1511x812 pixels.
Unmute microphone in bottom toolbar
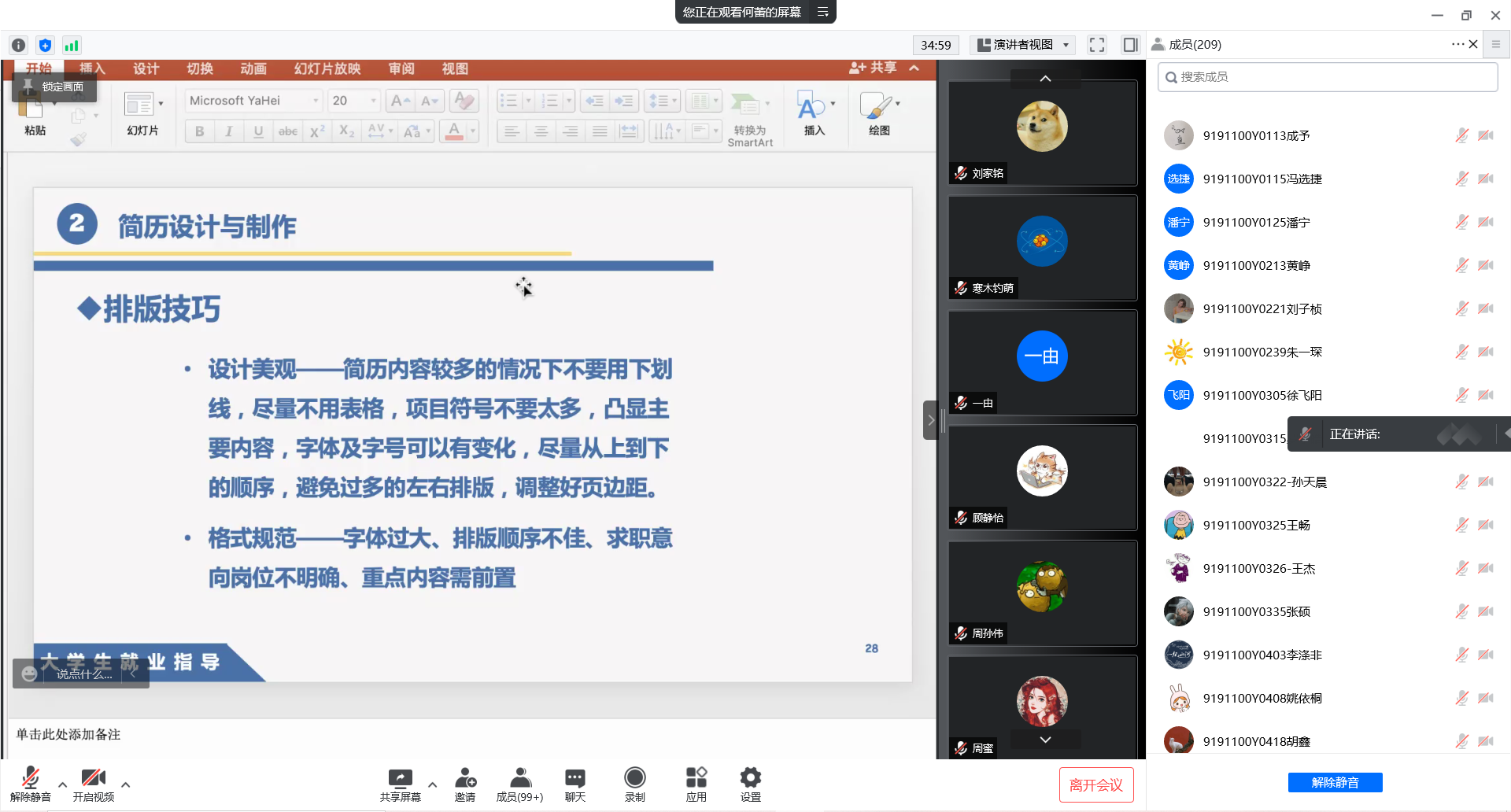pos(31,784)
